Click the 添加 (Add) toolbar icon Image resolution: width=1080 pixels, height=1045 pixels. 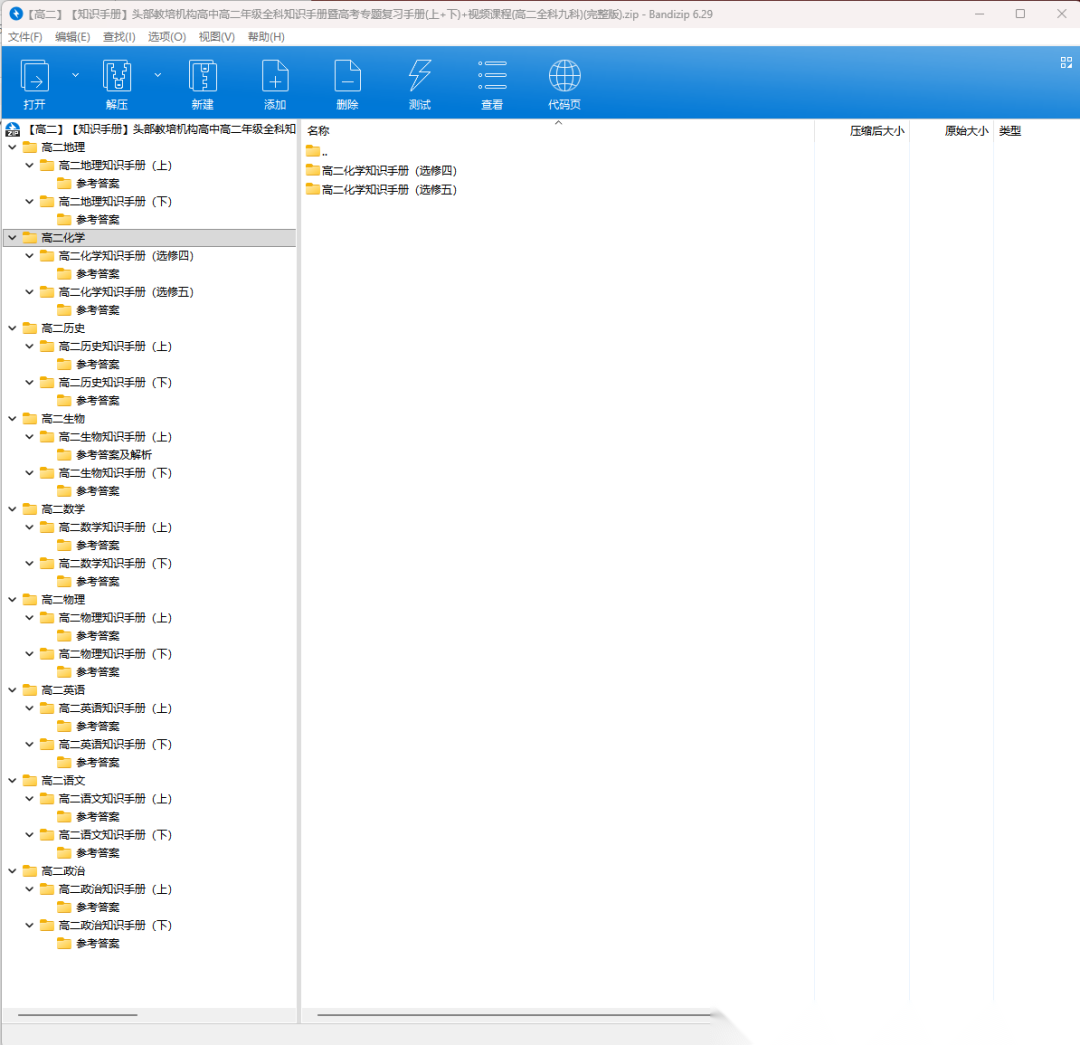(x=275, y=77)
